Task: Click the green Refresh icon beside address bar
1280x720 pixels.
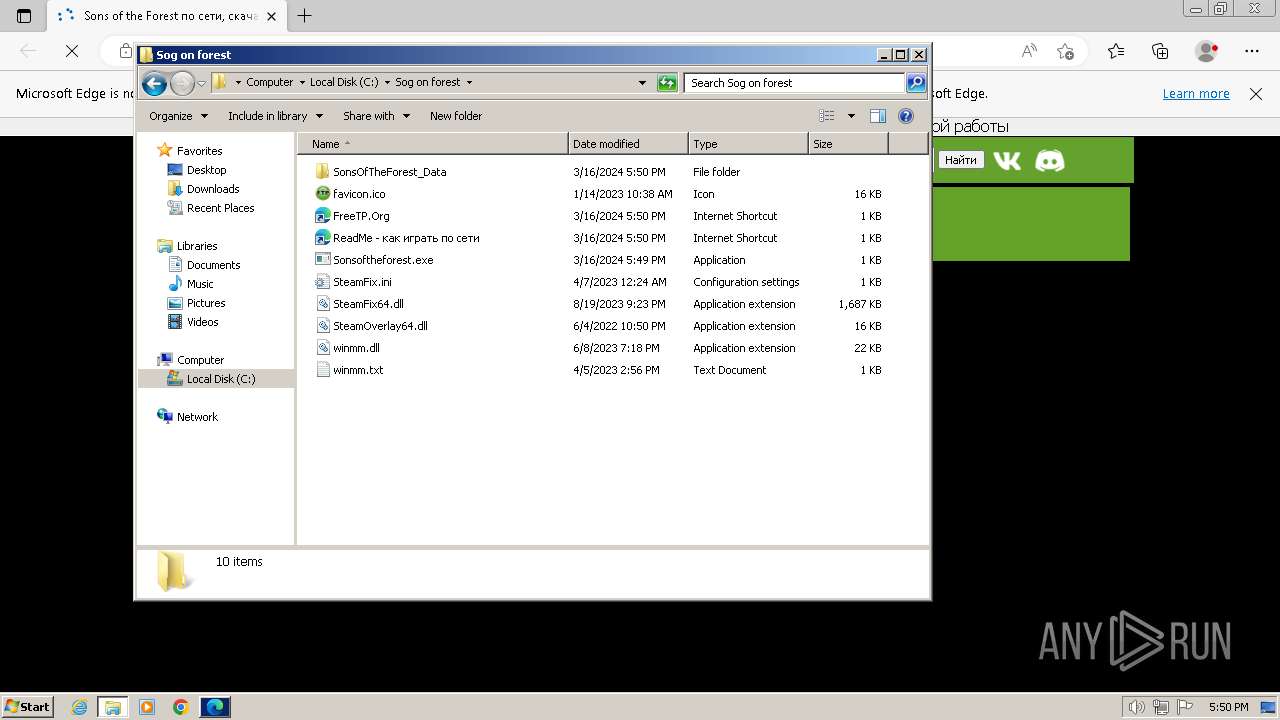Action: point(667,83)
